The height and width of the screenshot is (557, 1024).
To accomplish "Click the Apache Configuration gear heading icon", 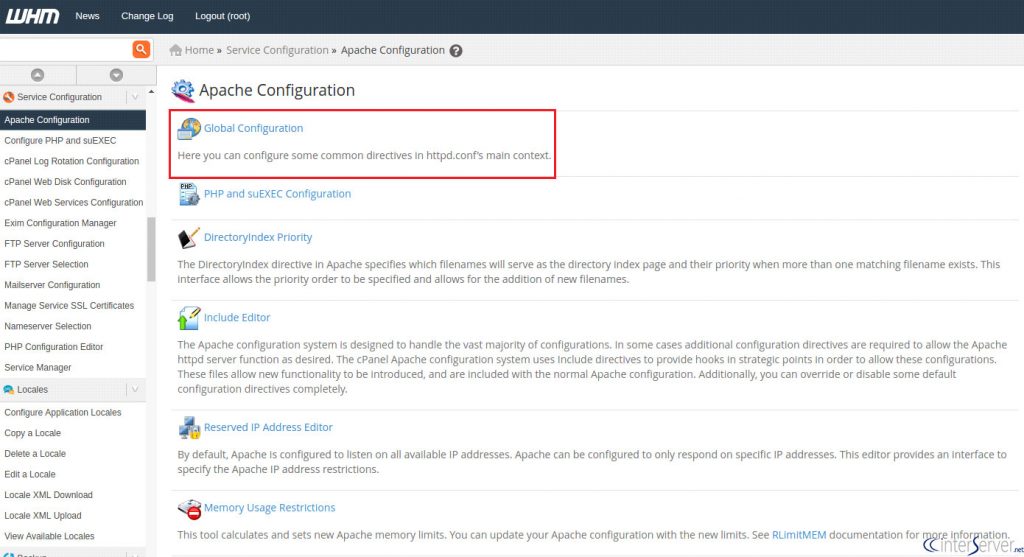I will pos(183,91).
